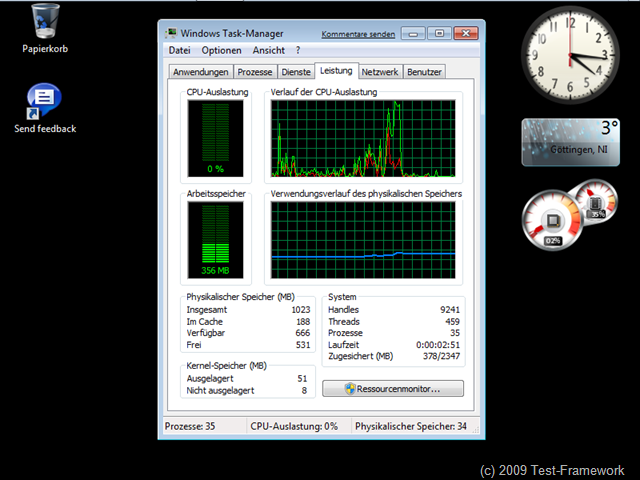Click the Arbeitsspeicher 356 MB meter
Image resolution: width=640 pixels, height=480 pixels.
tap(216, 240)
